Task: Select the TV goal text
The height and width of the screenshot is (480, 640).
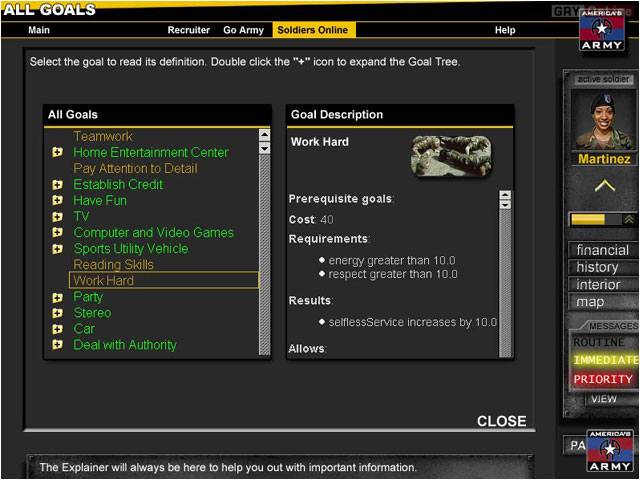Action: [81, 217]
